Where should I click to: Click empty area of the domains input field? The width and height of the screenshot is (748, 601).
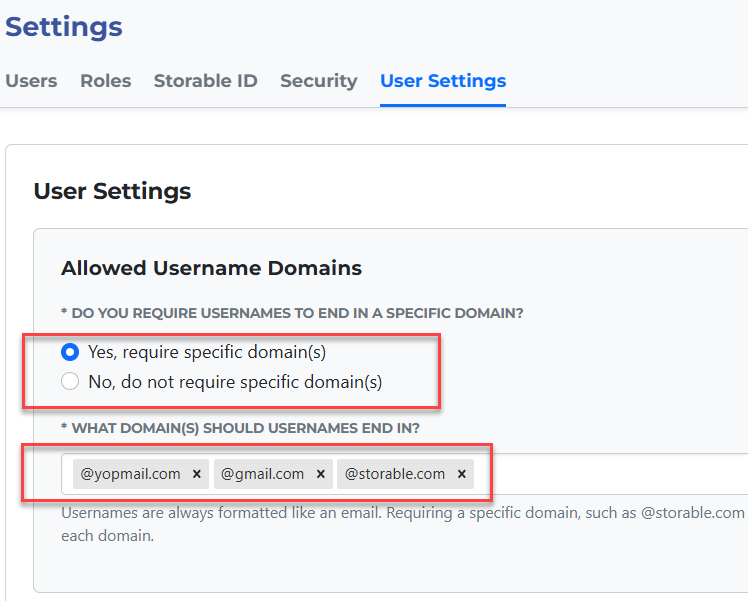coord(610,474)
